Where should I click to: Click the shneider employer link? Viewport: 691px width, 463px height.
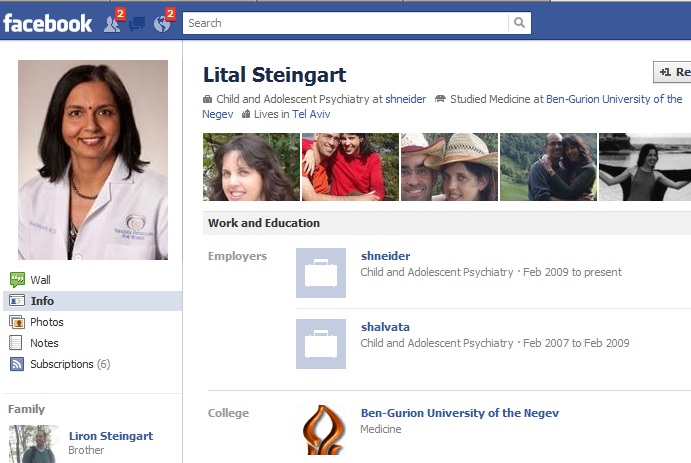coord(385,256)
